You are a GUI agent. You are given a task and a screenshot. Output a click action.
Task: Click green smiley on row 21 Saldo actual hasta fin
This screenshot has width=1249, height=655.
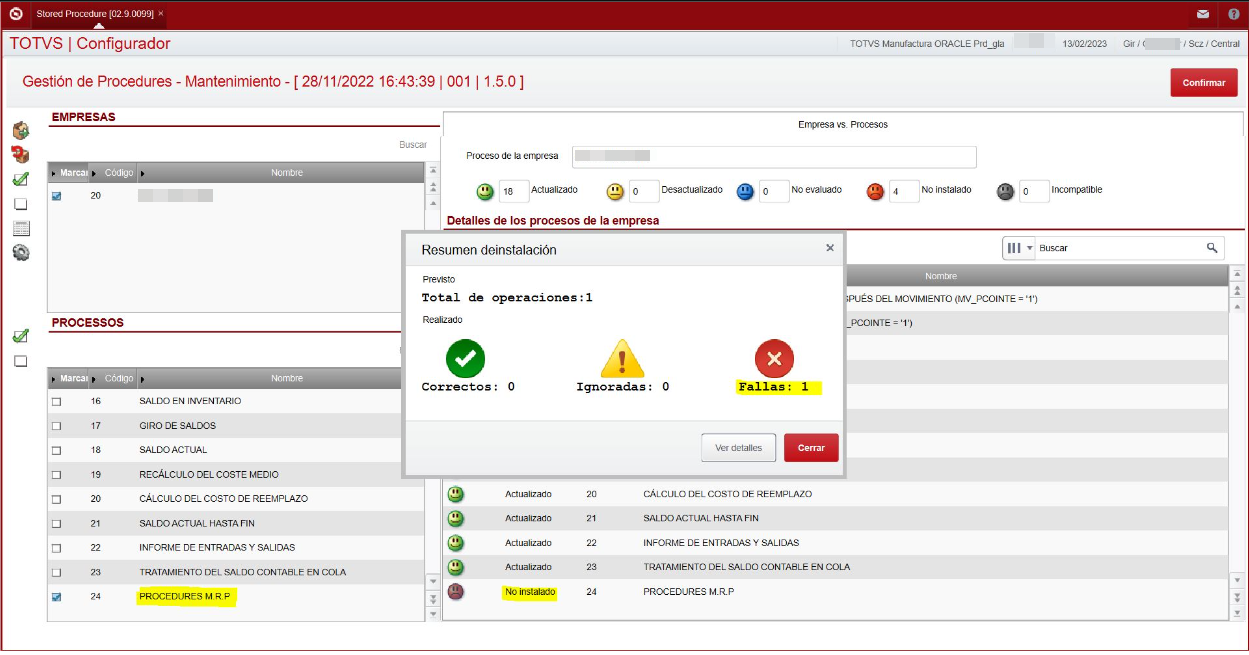tap(456, 518)
